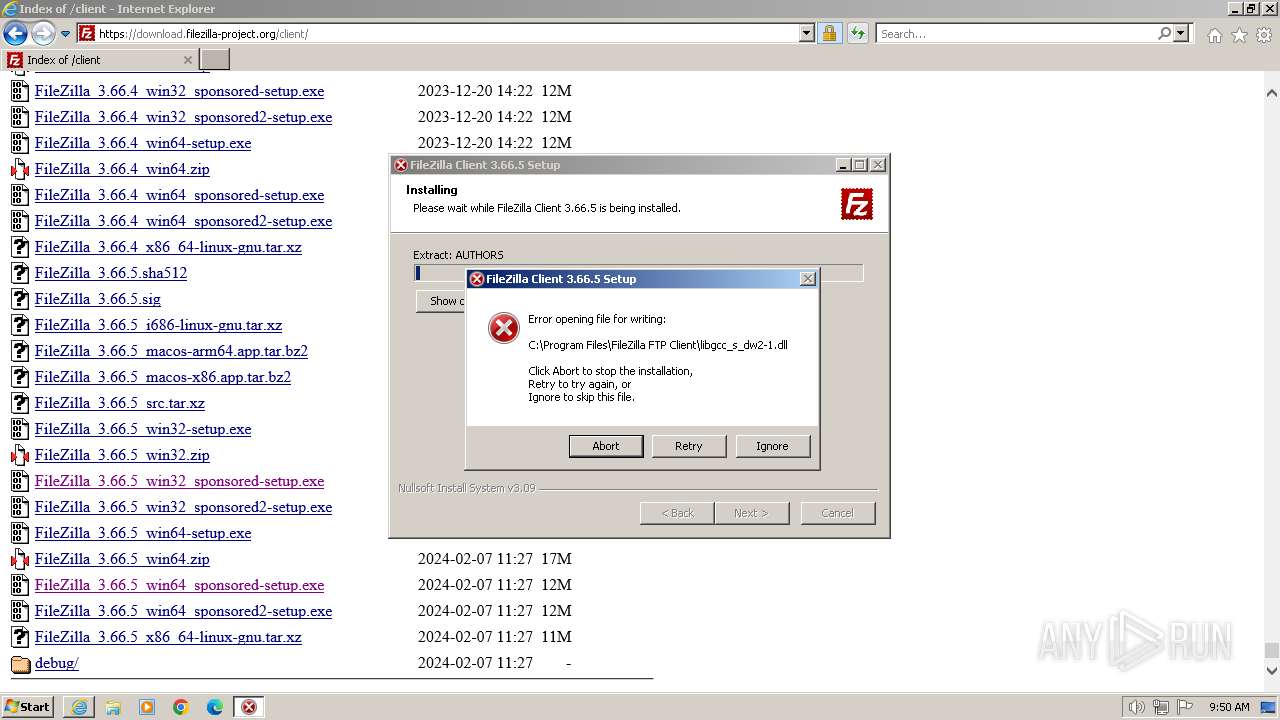Close the error dialog with the X
This screenshot has width=1280, height=720.
pos(808,279)
